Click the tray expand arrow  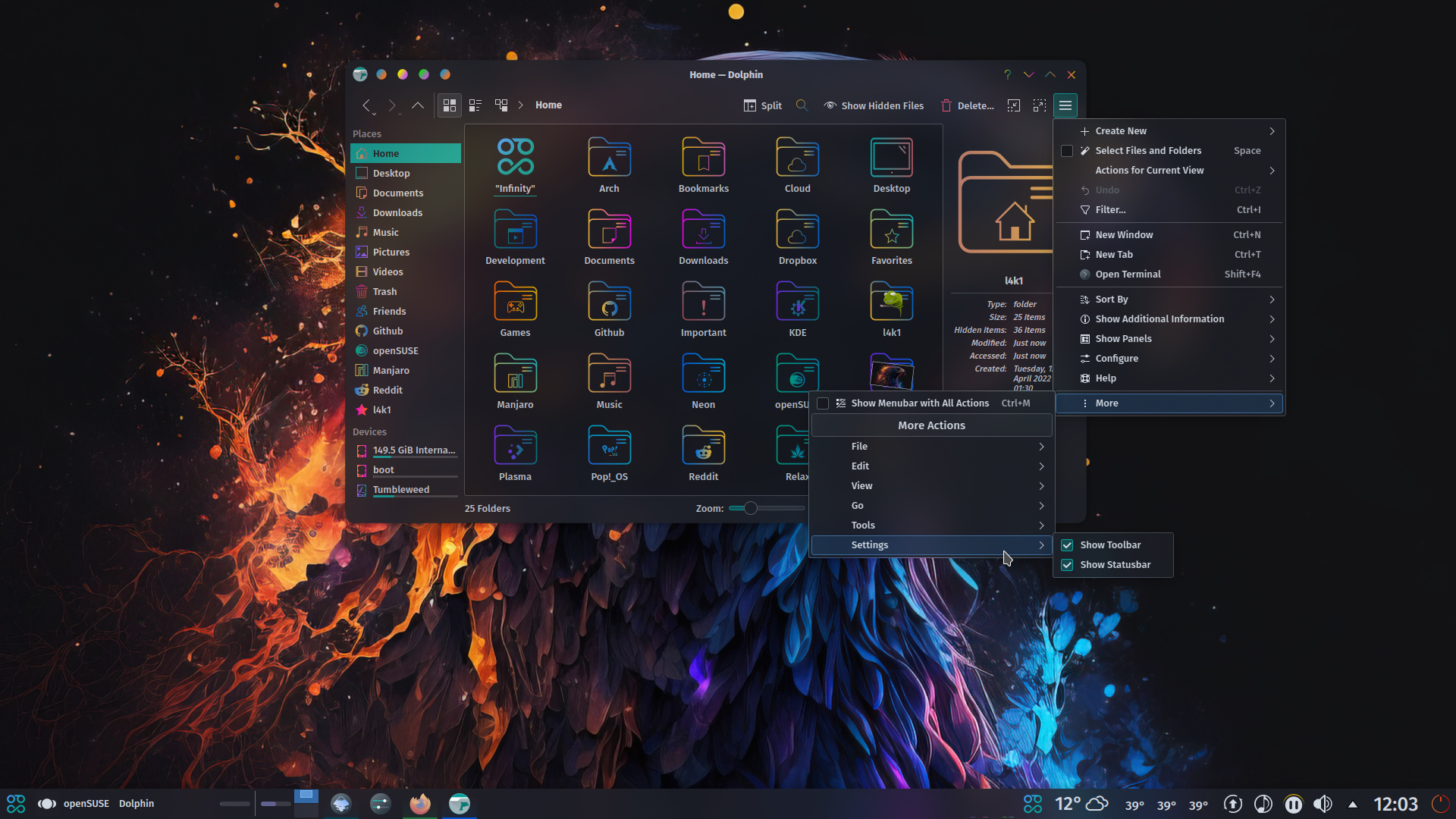pos(1353,805)
